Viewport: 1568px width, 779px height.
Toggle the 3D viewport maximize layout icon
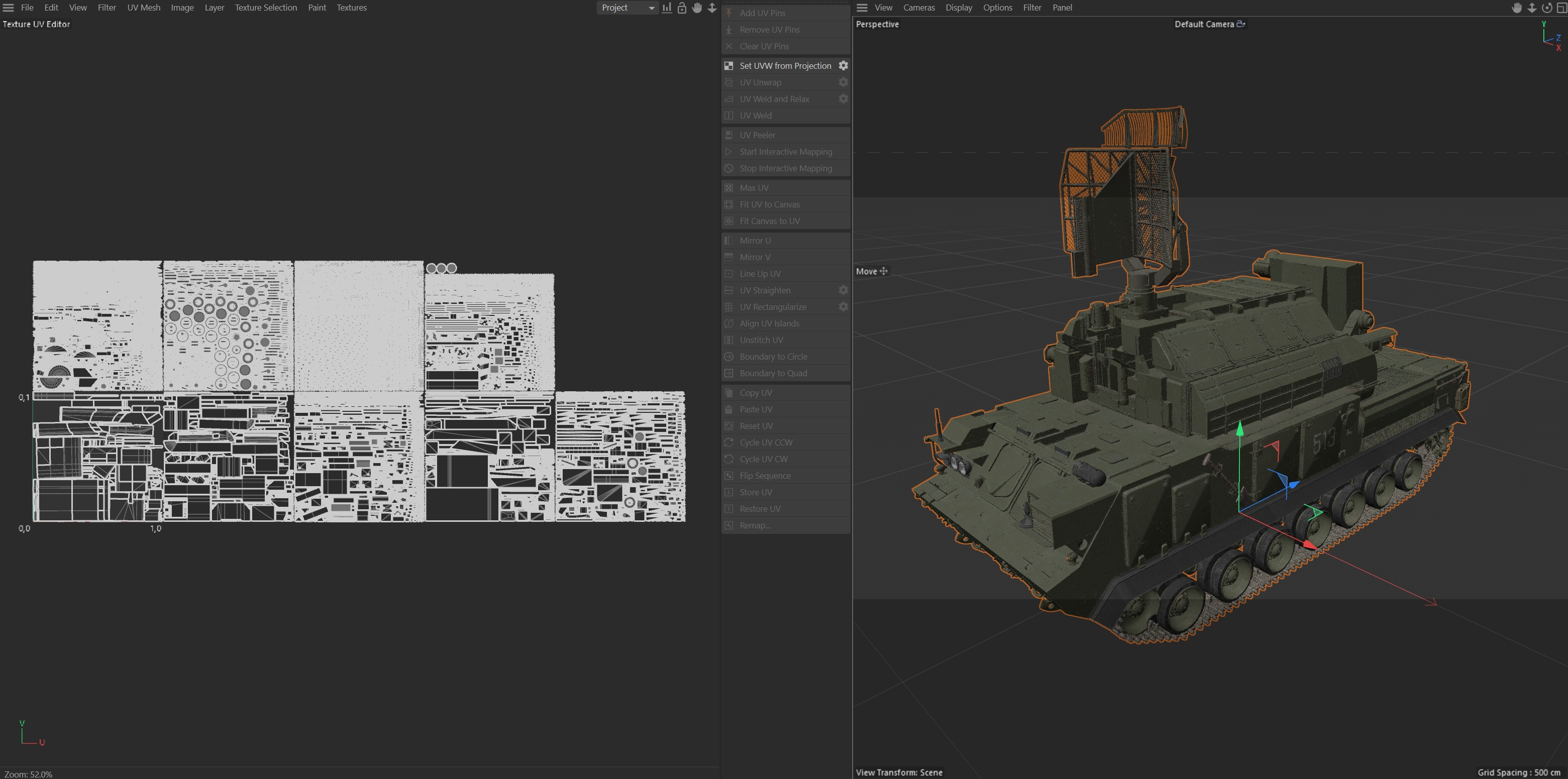pyautogui.click(x=1561, y=8)
